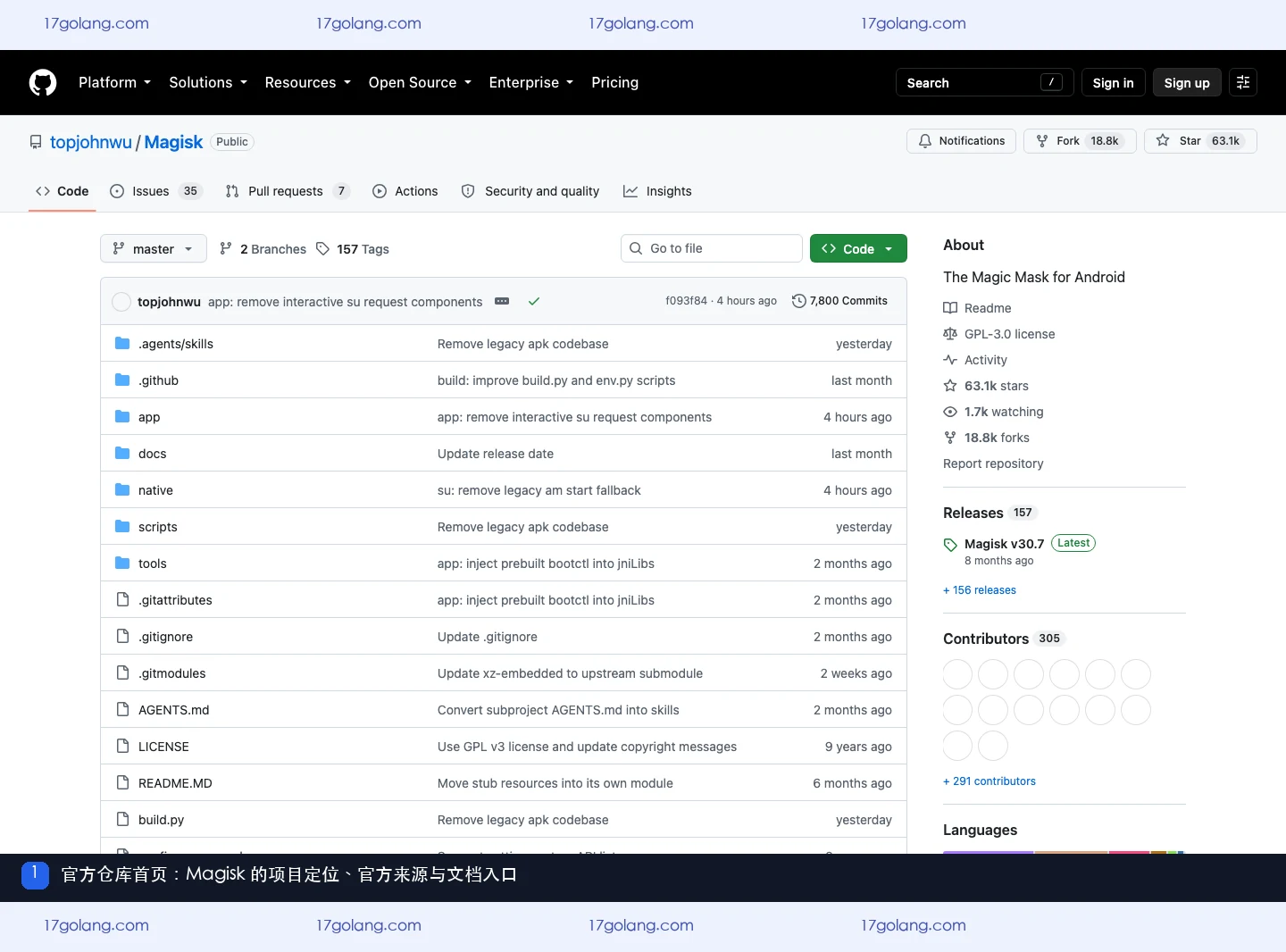Click the Sign up button
Image resolution: width=1286 pixels, height=952 pixels.
1187,82
